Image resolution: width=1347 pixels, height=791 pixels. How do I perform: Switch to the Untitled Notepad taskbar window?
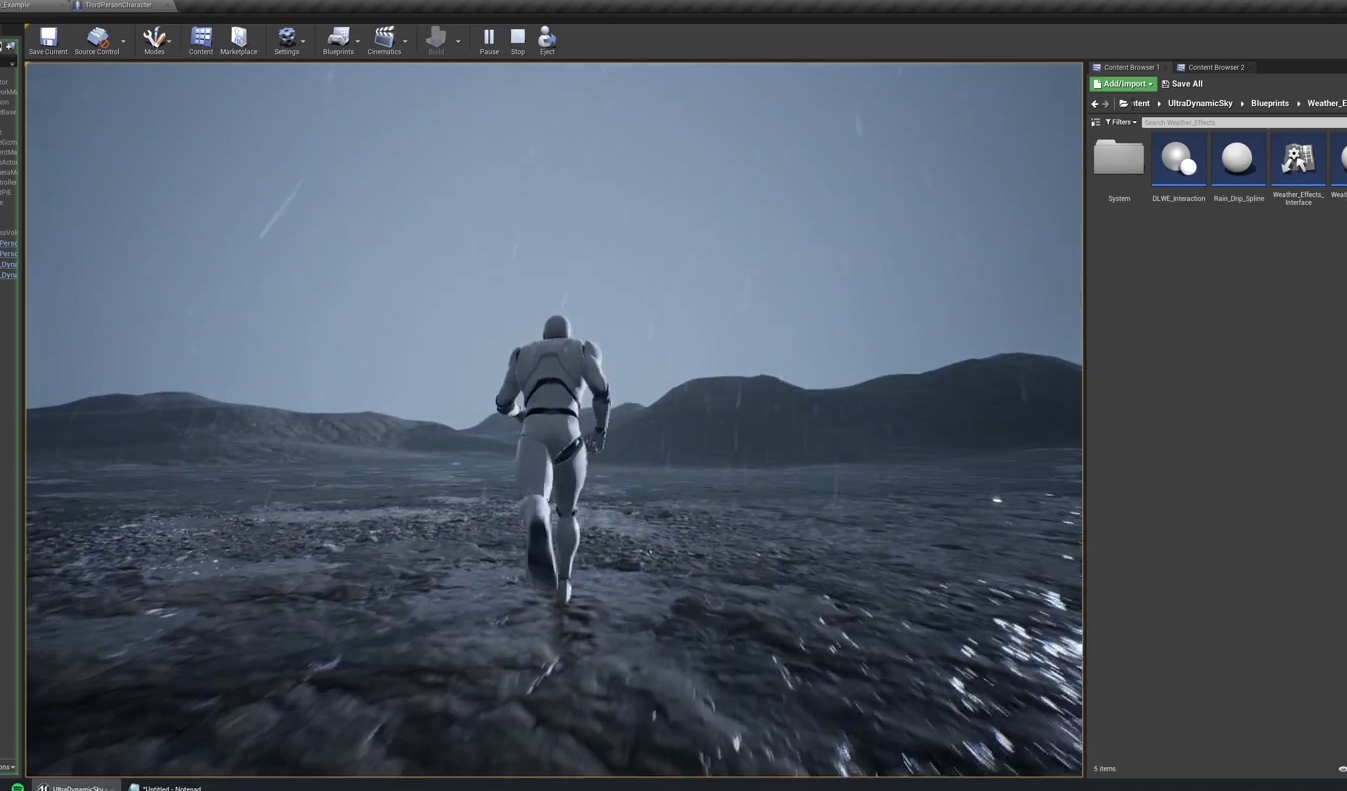[x=165, y=787]
